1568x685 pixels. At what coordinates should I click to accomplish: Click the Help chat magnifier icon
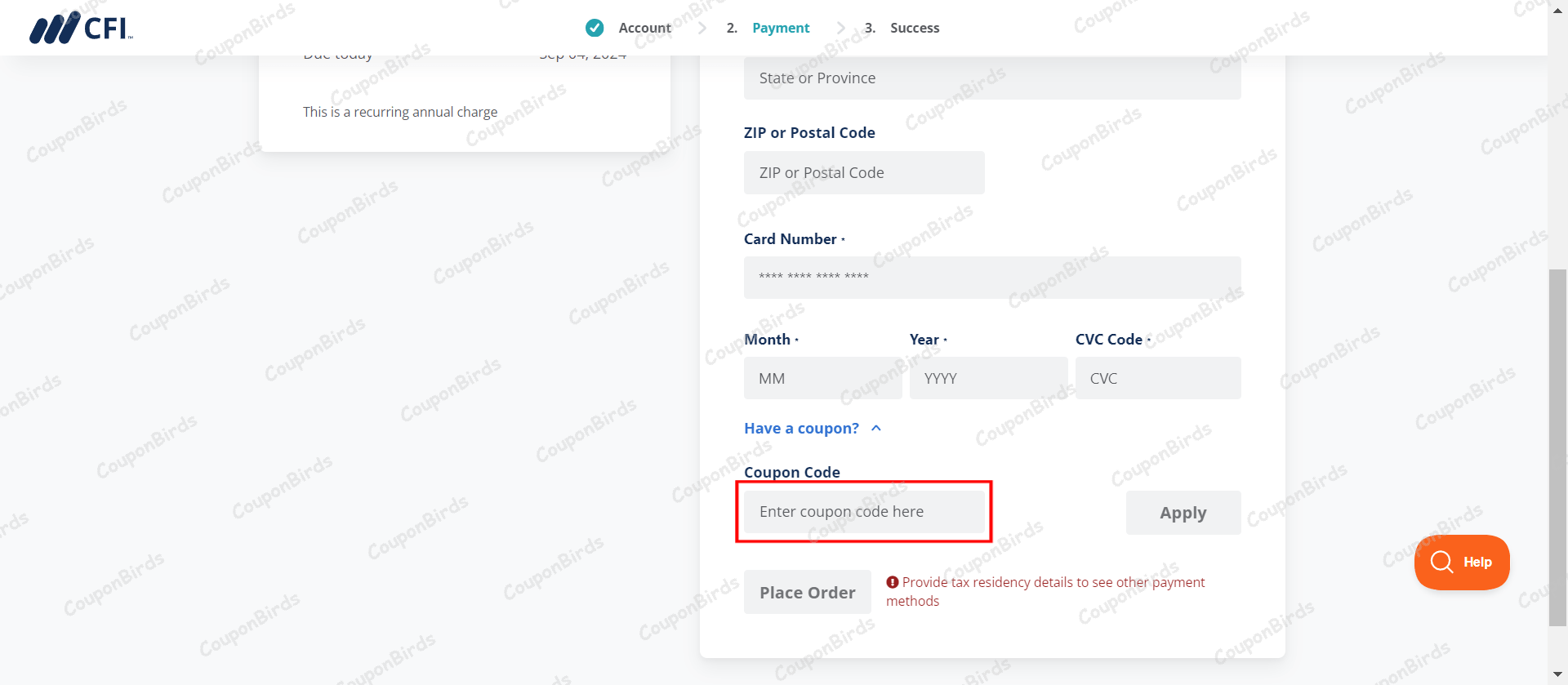point(1441,562)
